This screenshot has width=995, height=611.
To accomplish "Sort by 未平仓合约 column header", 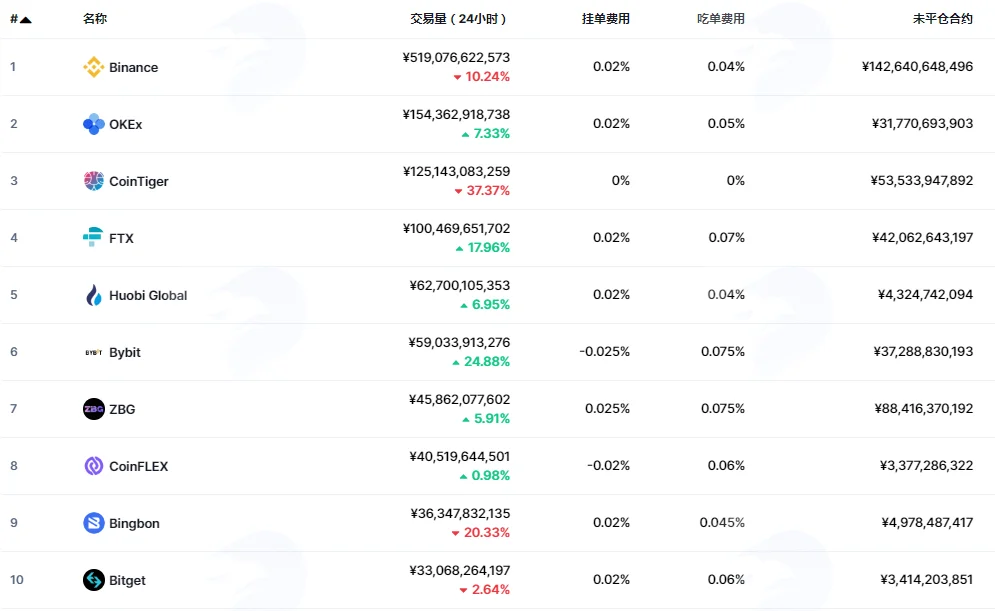I will [942, 19].
